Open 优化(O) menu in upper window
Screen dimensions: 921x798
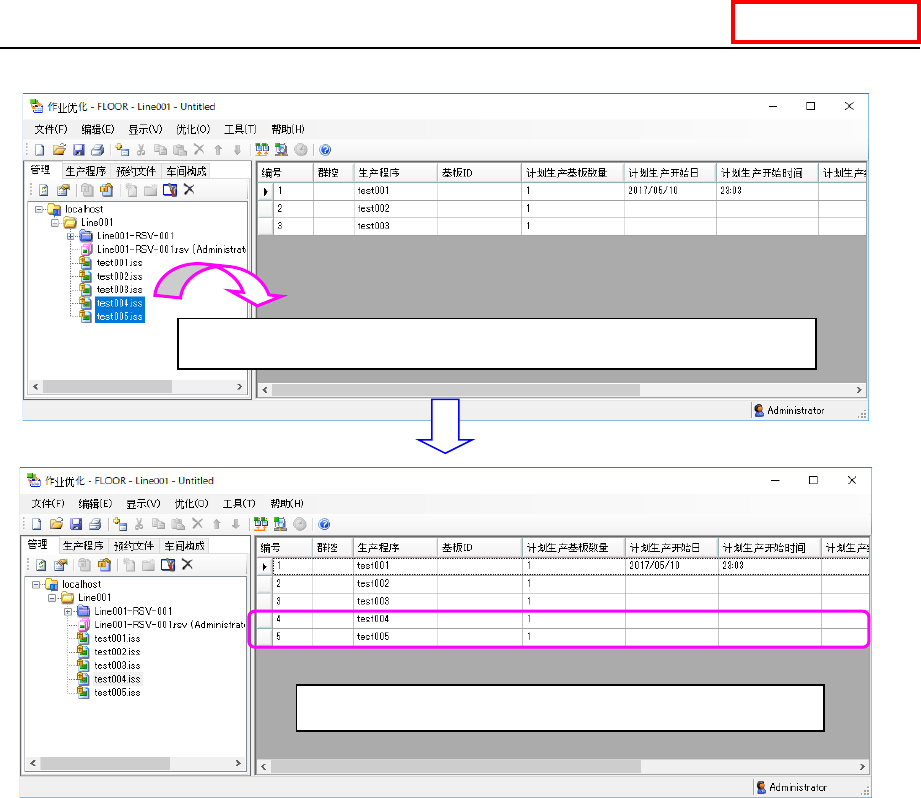[x=193, y=129]
